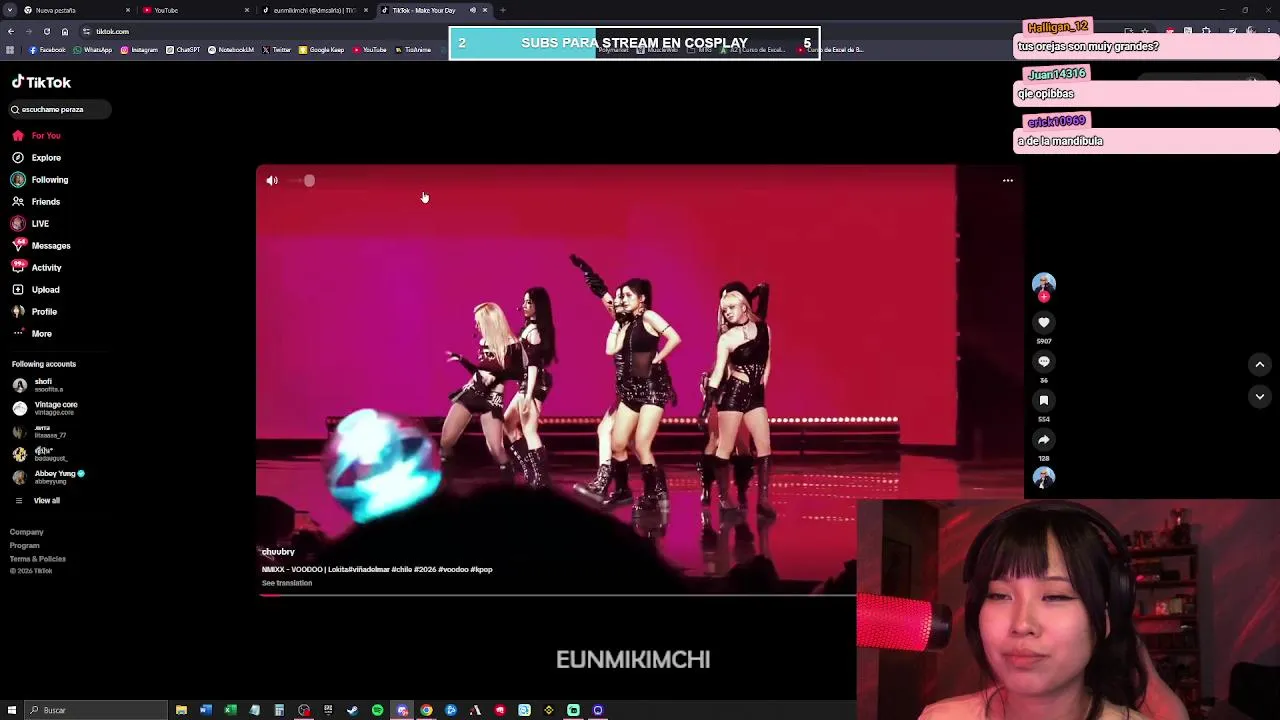Open the video comments
This screenshot has width=1280, height=720.
(x=1044, y=361)
